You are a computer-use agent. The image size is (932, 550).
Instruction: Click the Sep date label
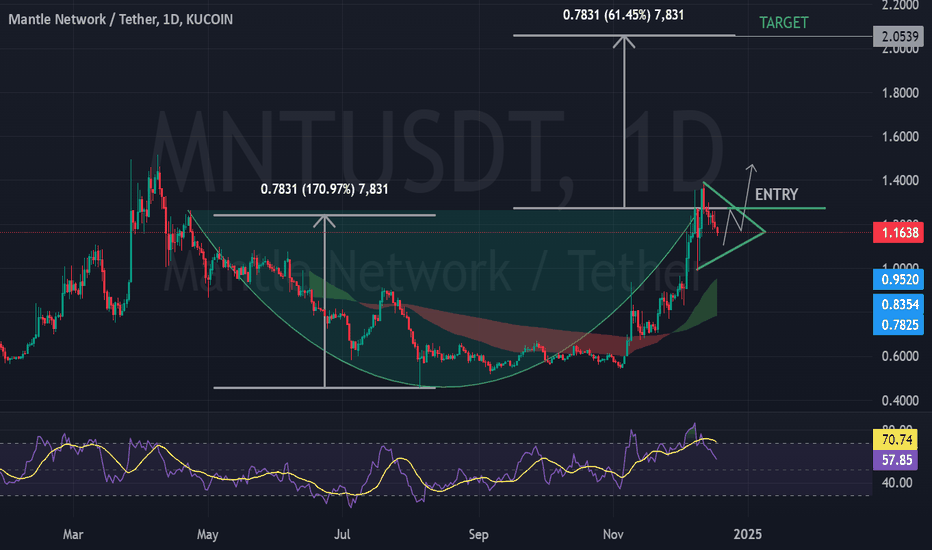[478, 535]
